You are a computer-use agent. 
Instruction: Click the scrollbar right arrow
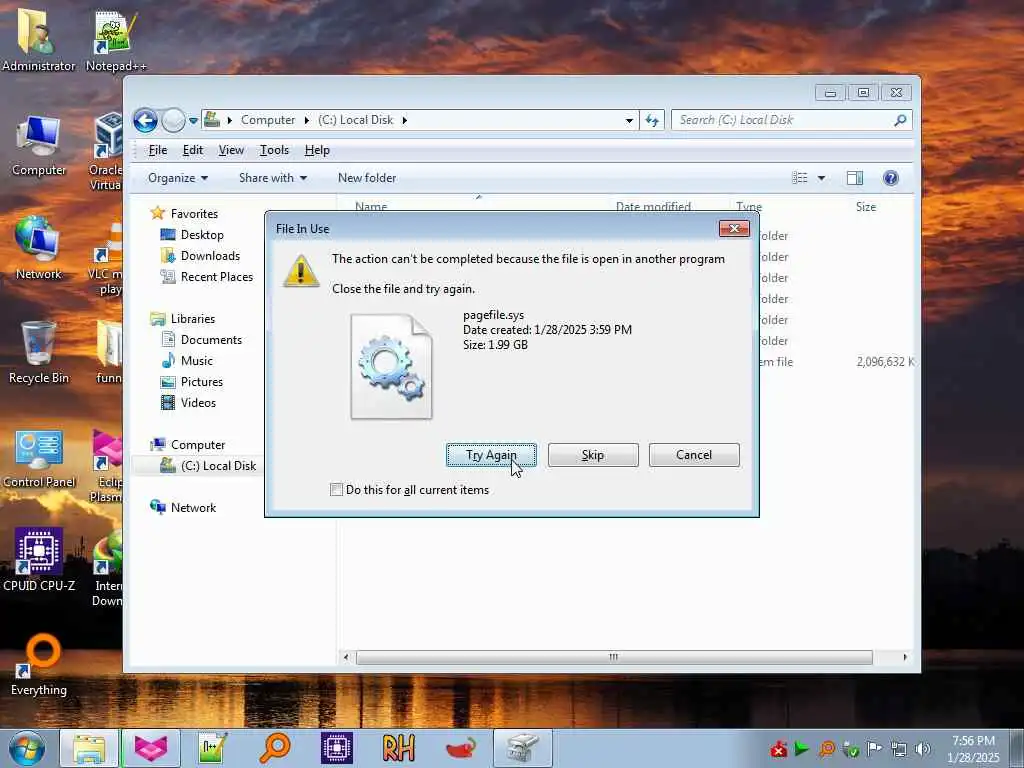click(905, 657)
